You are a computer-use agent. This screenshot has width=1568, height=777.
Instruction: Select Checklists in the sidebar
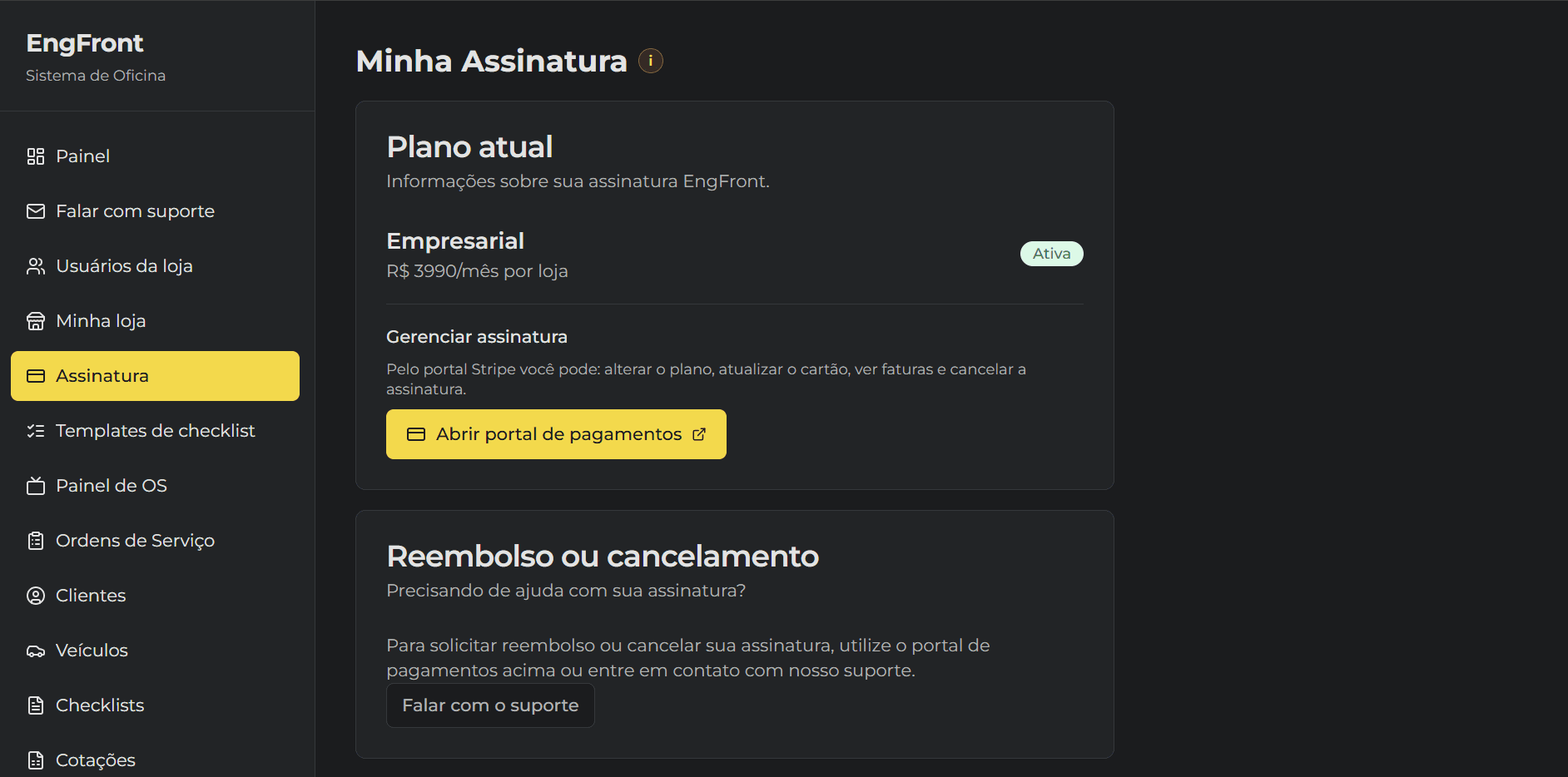pyautogui.click(x=100, y=705)
